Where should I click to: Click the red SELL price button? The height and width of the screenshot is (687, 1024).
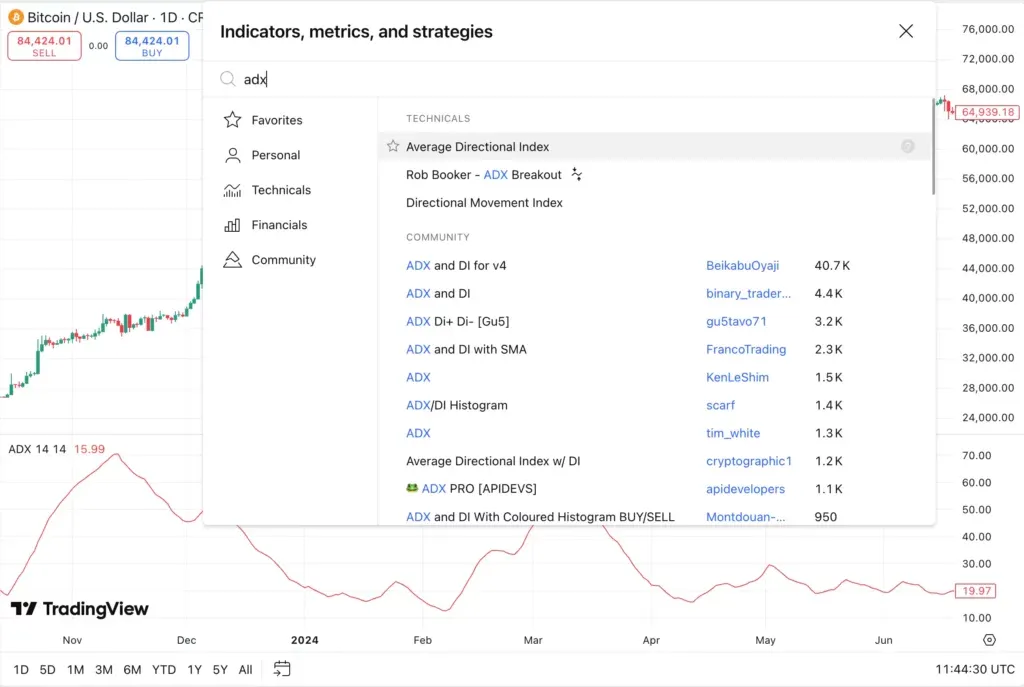click(x=44, y=46)
